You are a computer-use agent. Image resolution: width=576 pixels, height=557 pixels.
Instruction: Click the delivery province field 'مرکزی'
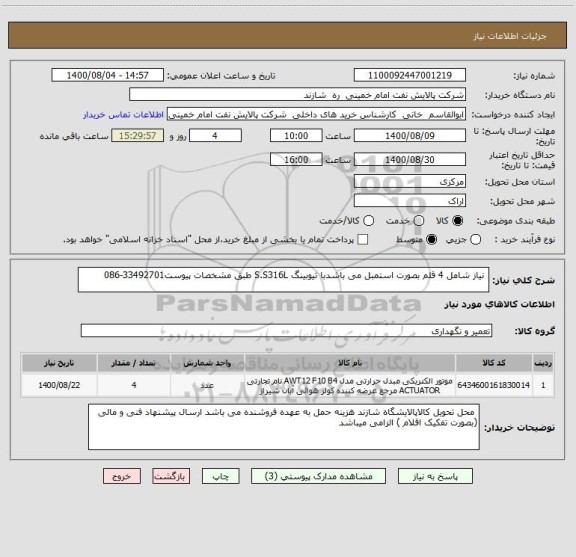[410, 181]
